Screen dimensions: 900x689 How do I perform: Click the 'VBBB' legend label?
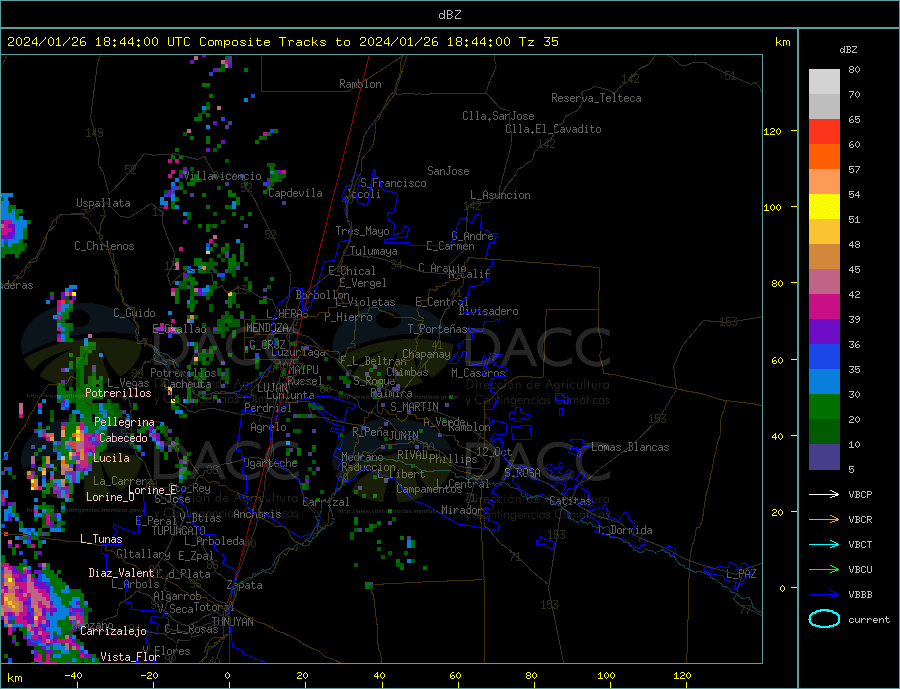click(x=860, y=595)
